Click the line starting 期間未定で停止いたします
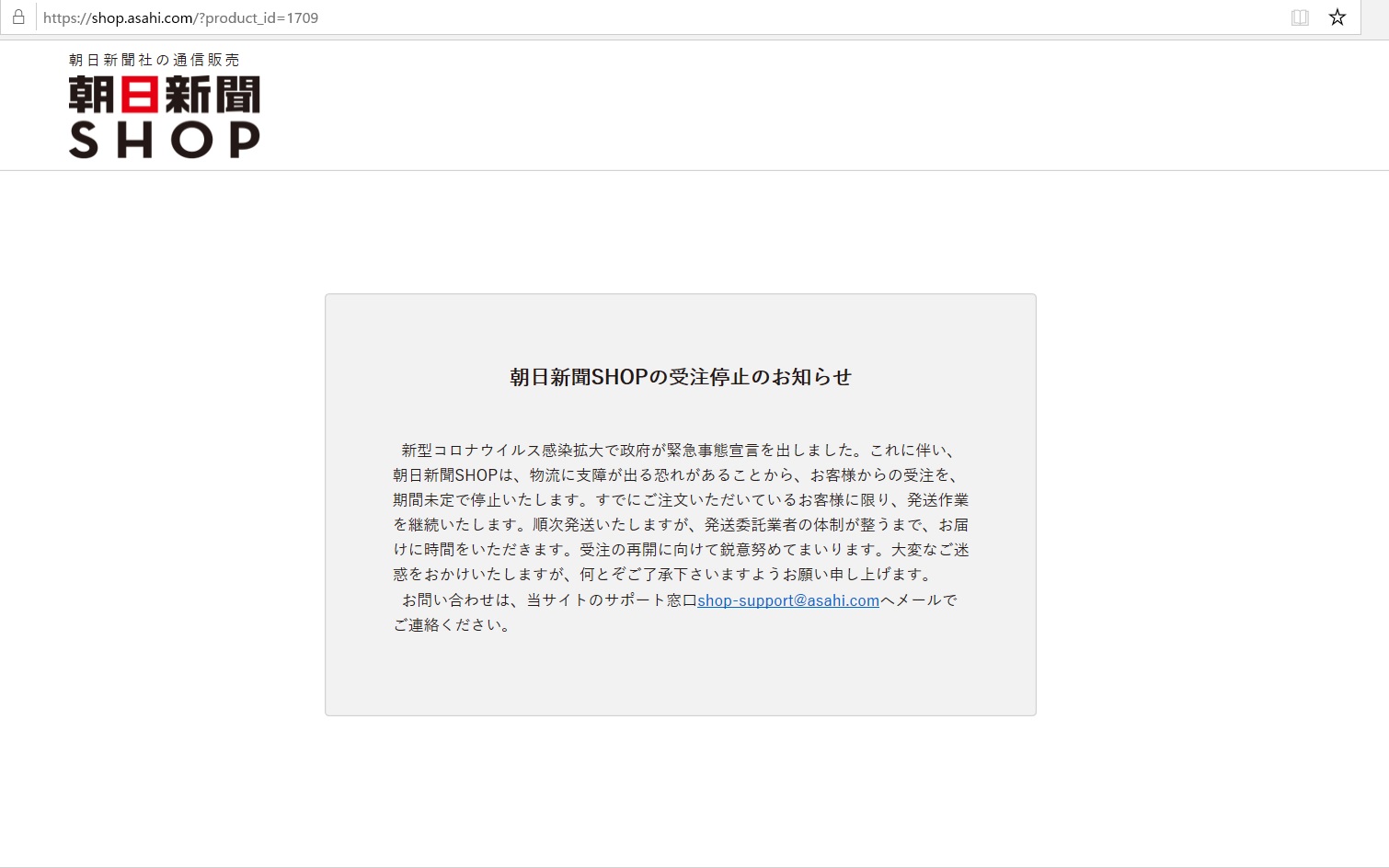1389x868 pixels. click(x=681, y=500)
